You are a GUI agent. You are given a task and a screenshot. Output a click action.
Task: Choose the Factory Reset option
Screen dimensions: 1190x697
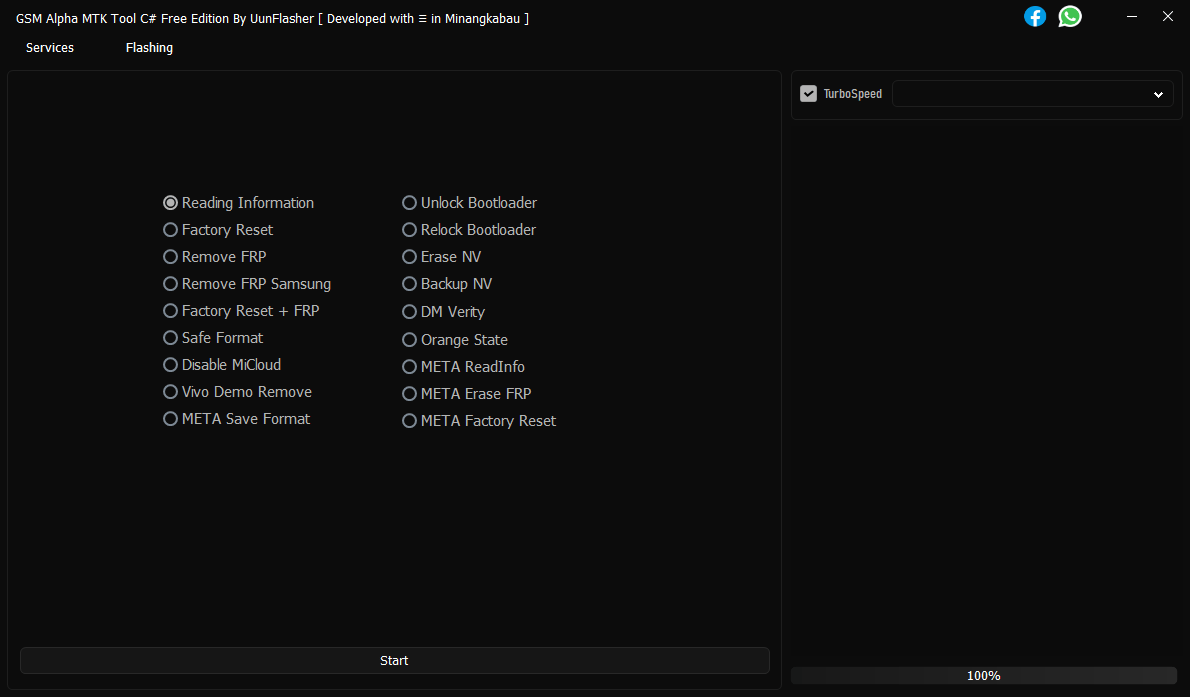pyautogui.click(x=171, y=230)
